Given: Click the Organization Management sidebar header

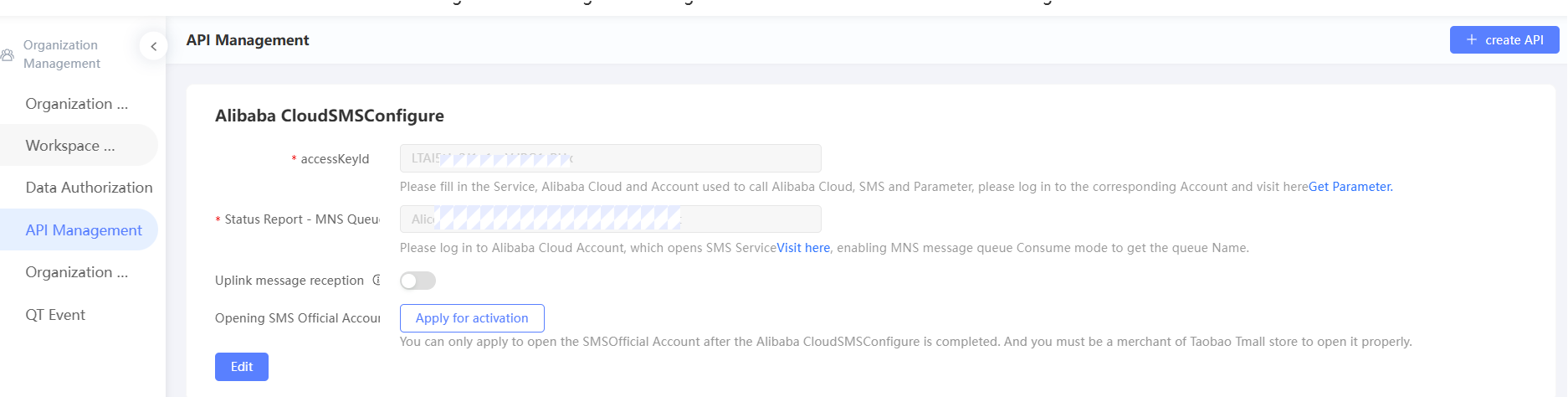Looking at the screenshot, I should pyautogui.click(x=61, y=54).
